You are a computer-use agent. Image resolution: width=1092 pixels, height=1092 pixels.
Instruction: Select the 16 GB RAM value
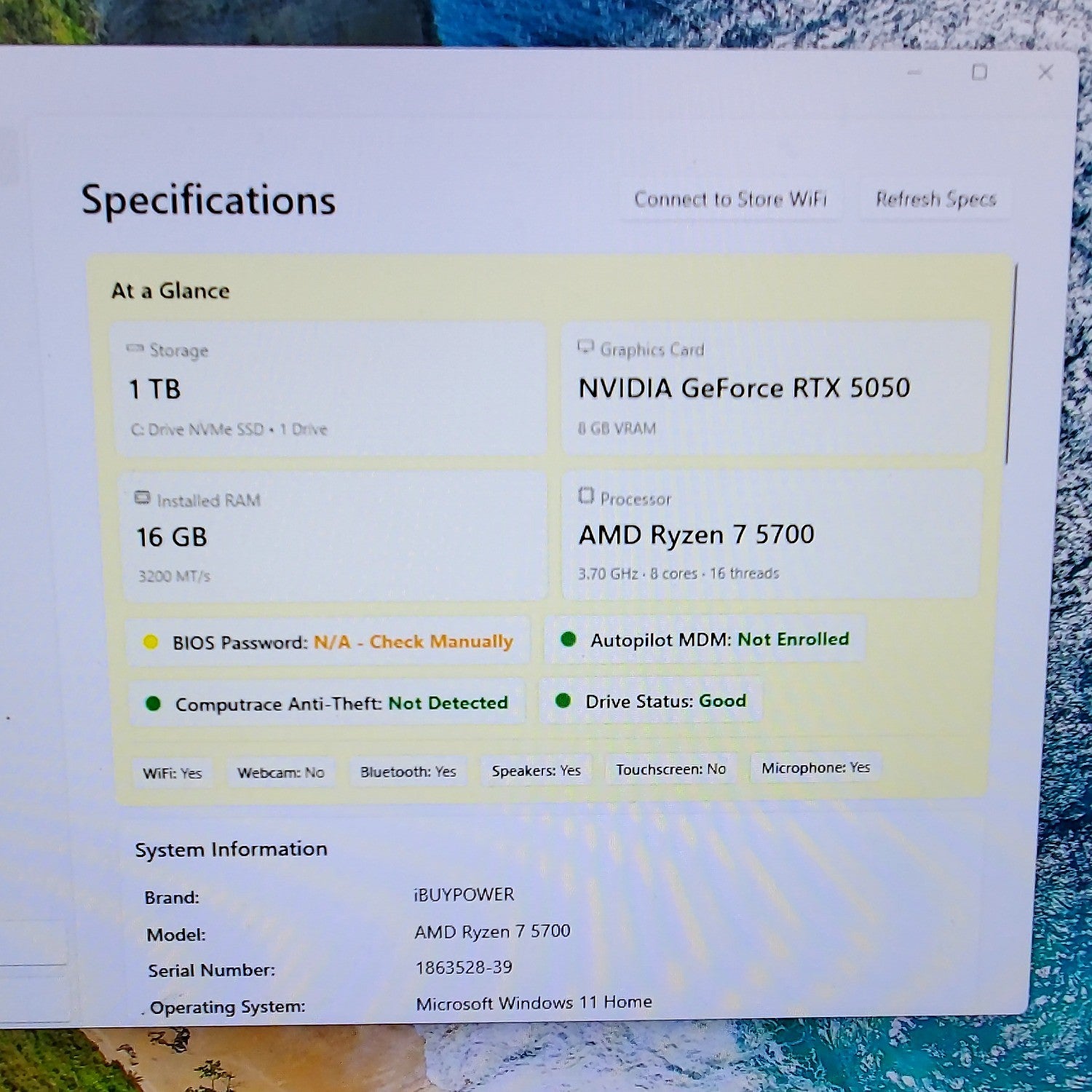coord(172,537)
